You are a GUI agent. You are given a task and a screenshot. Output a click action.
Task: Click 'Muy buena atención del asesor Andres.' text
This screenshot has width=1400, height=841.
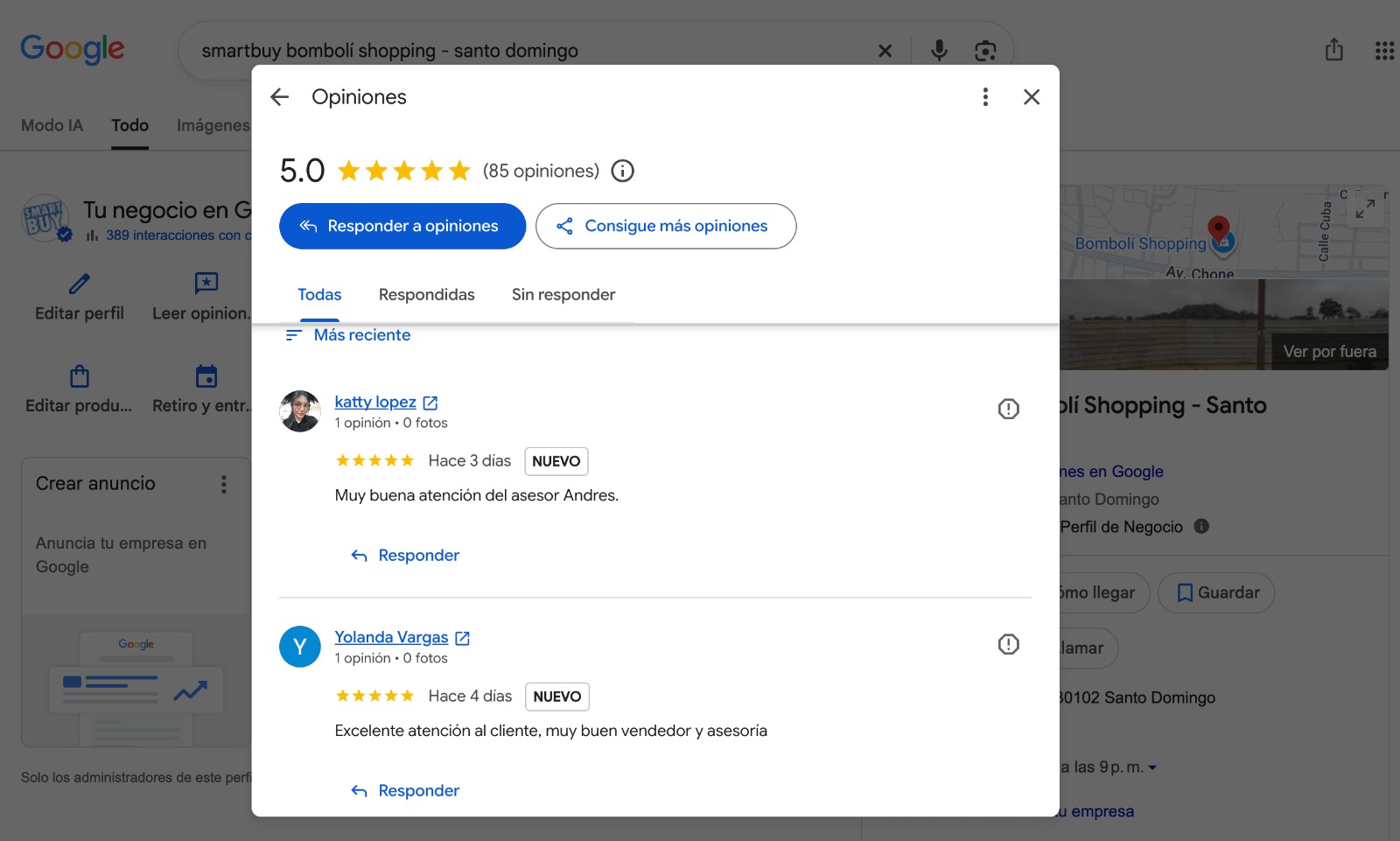pyautogui.click(x=477, y=495)
